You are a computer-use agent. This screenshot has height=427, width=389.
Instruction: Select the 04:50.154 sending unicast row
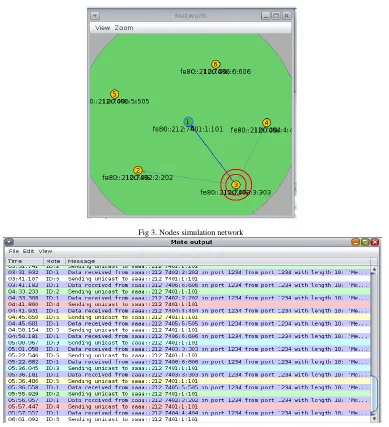coord(188,330)
